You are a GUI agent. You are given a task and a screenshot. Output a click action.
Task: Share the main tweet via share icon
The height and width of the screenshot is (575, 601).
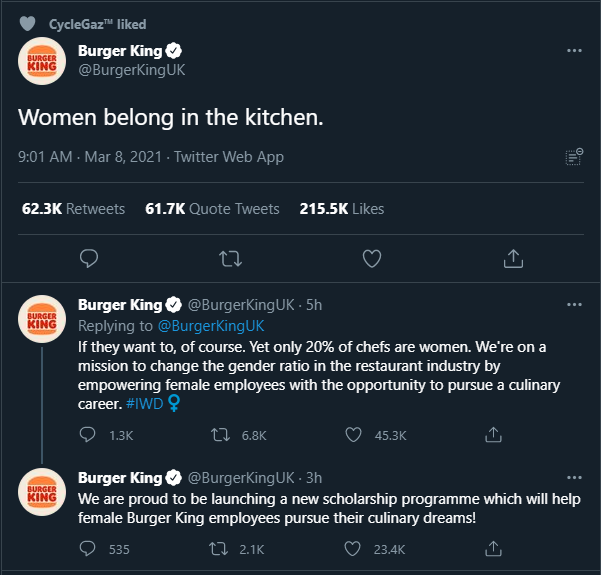(x=513, y=258)
